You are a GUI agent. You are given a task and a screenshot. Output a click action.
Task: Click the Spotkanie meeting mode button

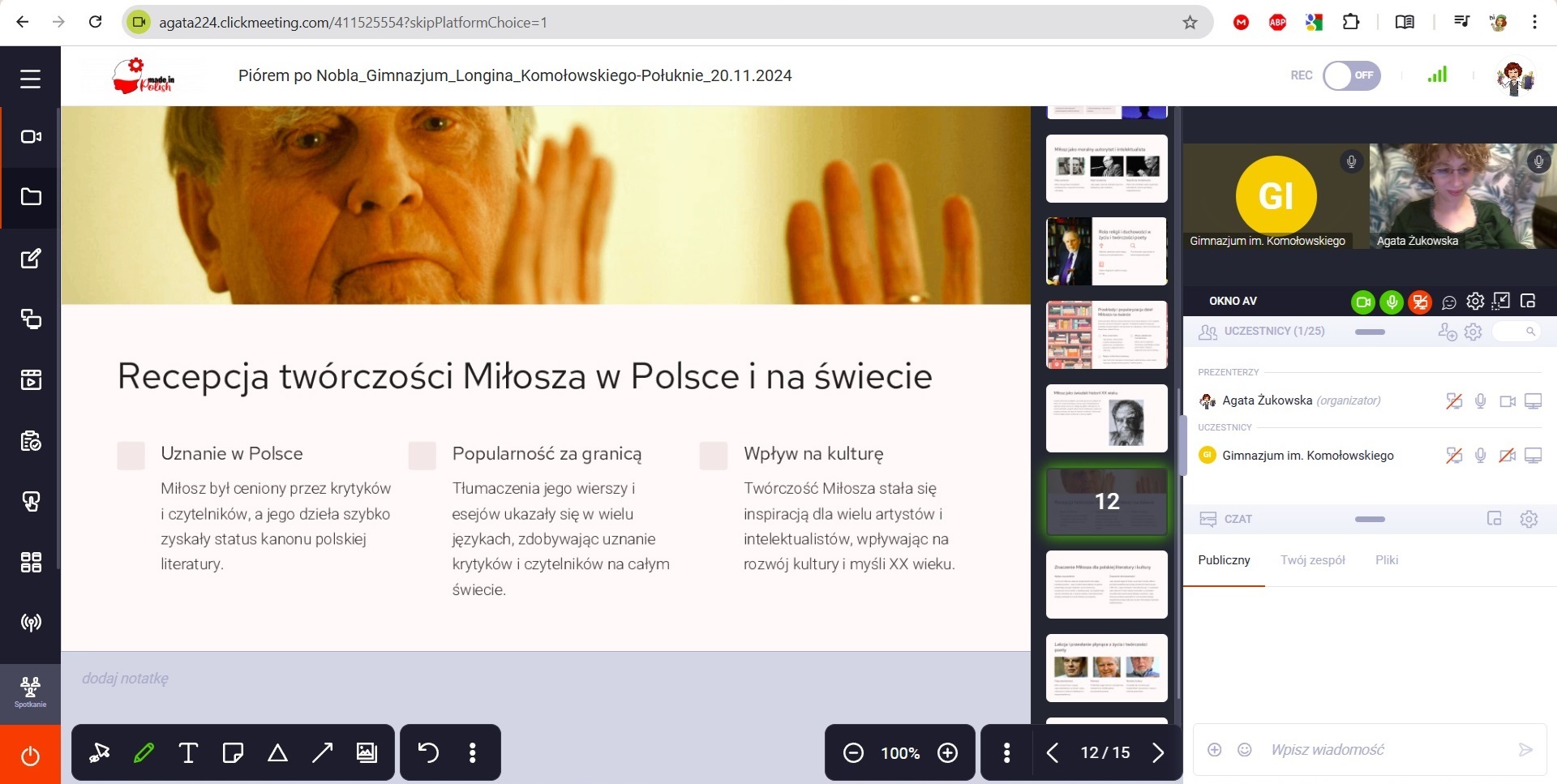[x=30, y=693]
